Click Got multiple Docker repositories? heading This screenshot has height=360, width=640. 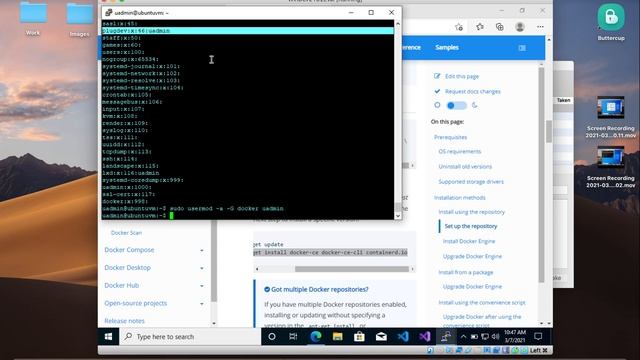(320, 289)
